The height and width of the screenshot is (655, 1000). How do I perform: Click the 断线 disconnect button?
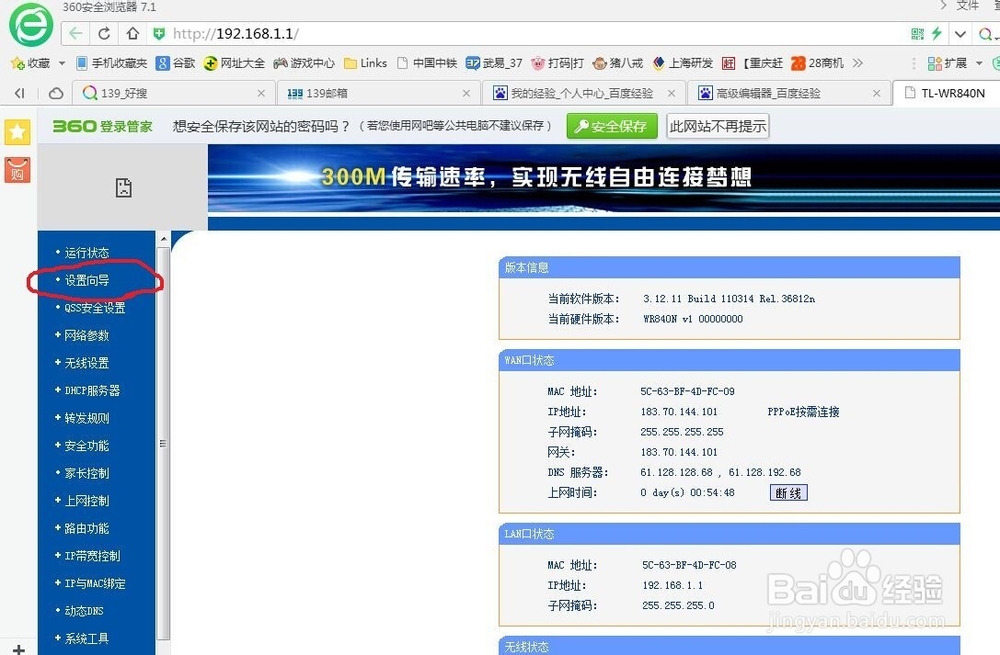point(788,492)
